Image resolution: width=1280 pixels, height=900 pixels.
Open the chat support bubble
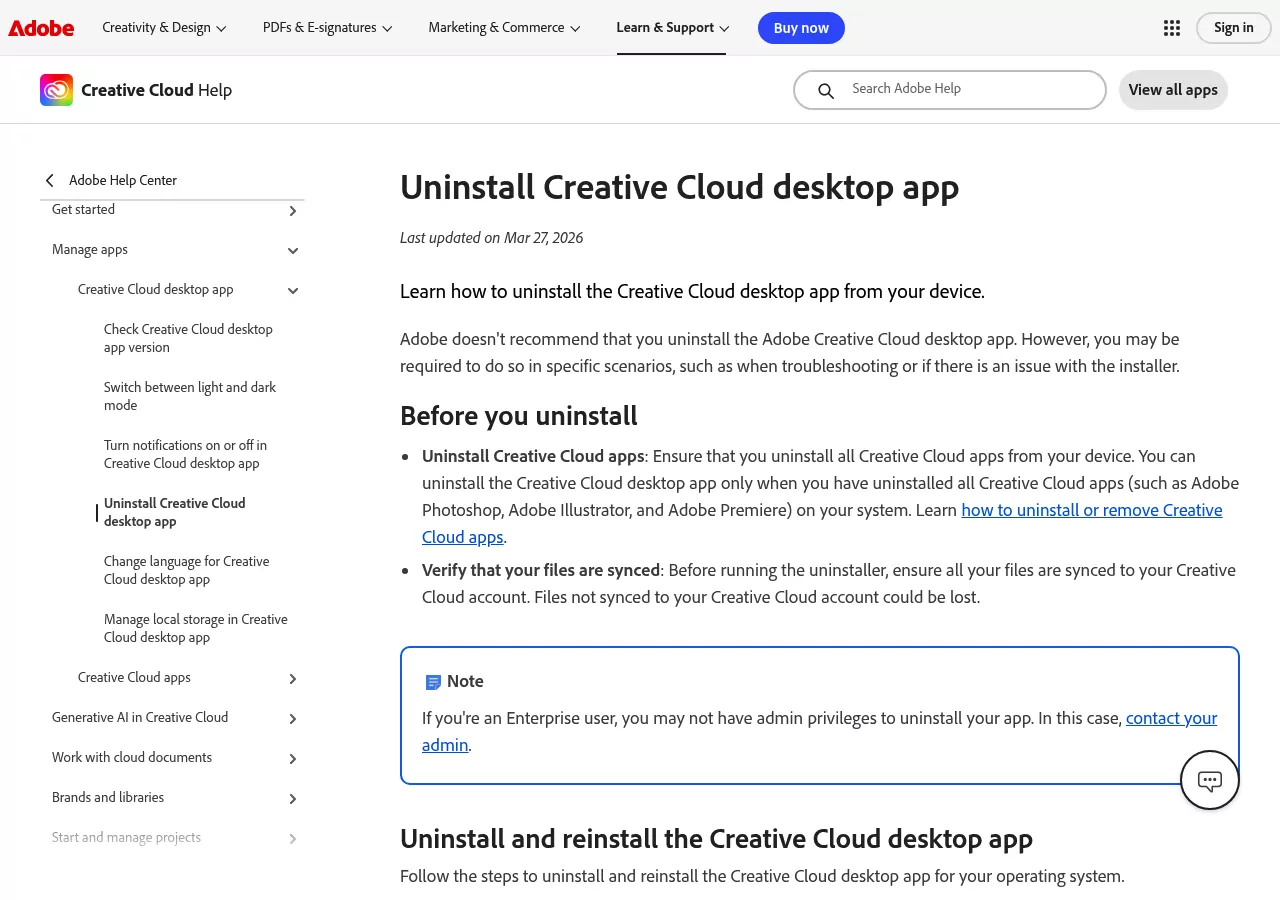(1210, 780)
